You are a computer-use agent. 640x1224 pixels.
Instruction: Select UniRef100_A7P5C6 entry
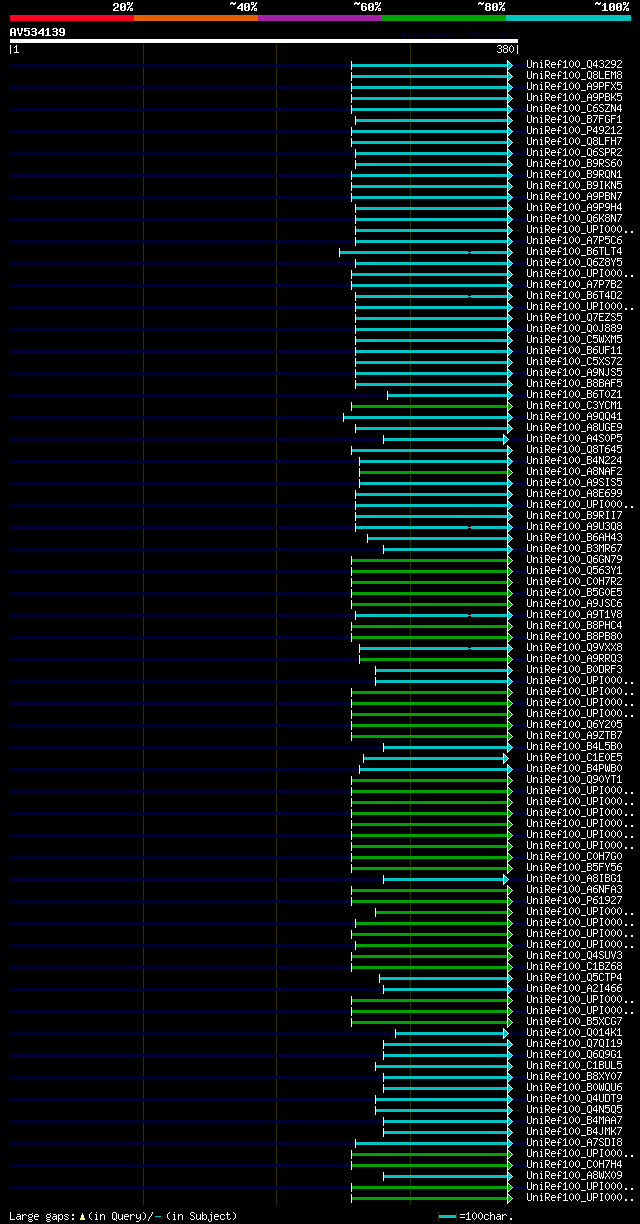[x=574, y=240]
